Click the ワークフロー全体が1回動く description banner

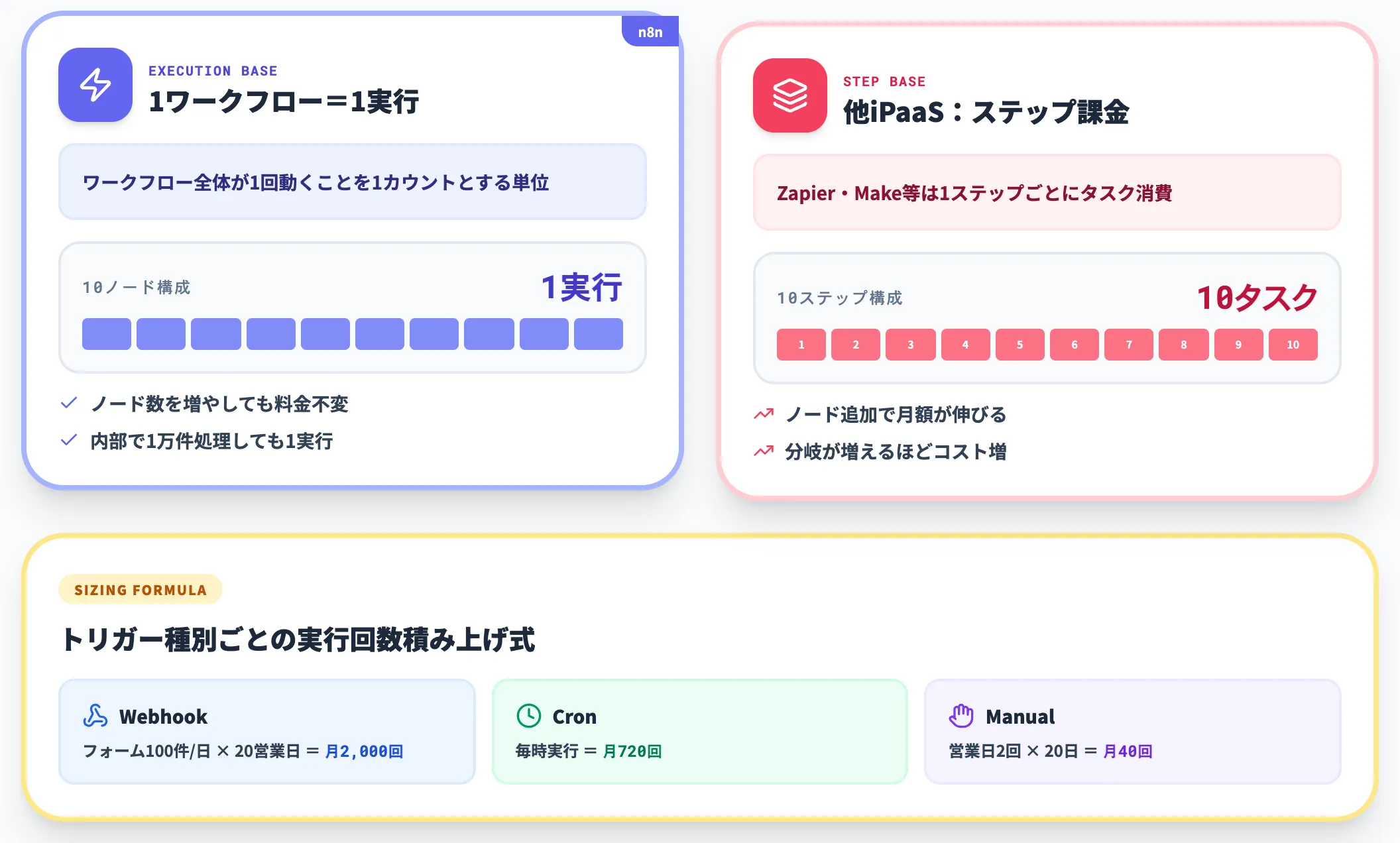point(353,182)
